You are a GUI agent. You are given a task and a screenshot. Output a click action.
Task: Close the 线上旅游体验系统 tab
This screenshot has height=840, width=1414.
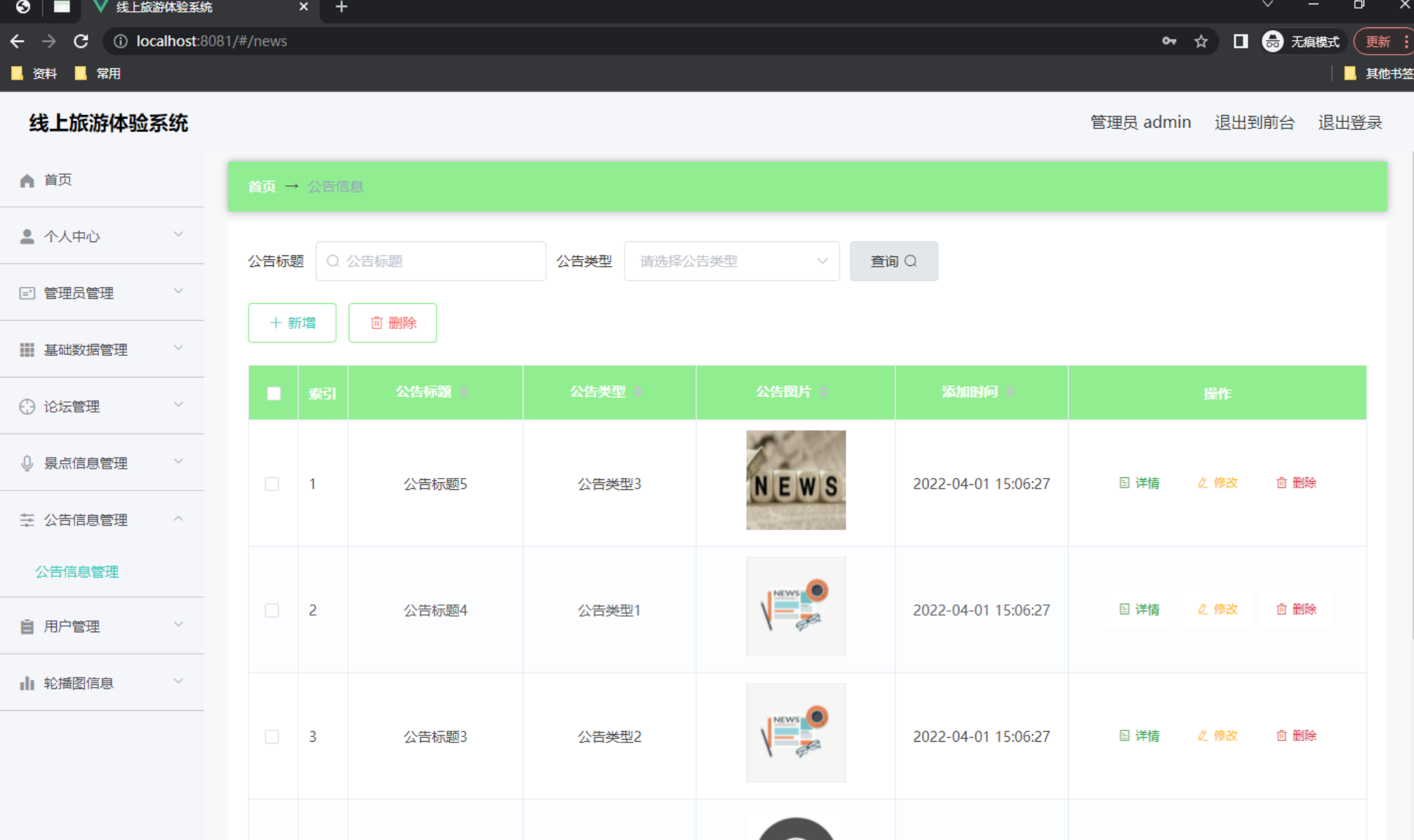click(303, 7)
